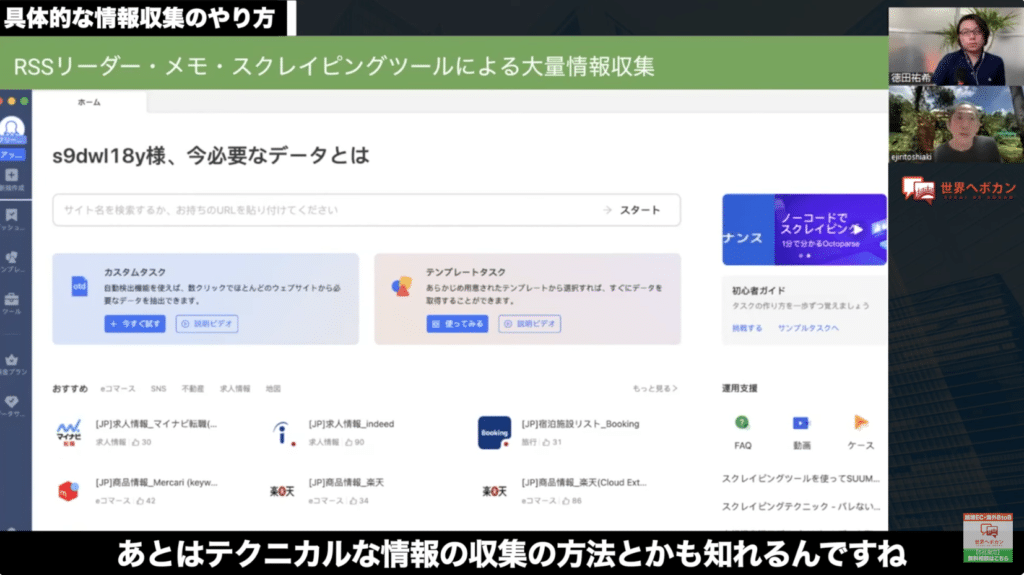
Task: Click the もっと見る link
Action: pos(655,389)
